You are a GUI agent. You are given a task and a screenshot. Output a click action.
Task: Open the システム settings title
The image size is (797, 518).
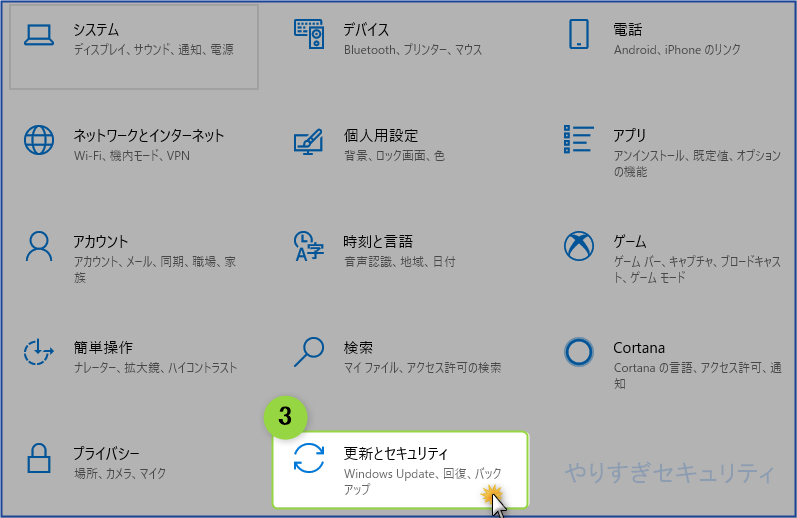pos(96,29)
